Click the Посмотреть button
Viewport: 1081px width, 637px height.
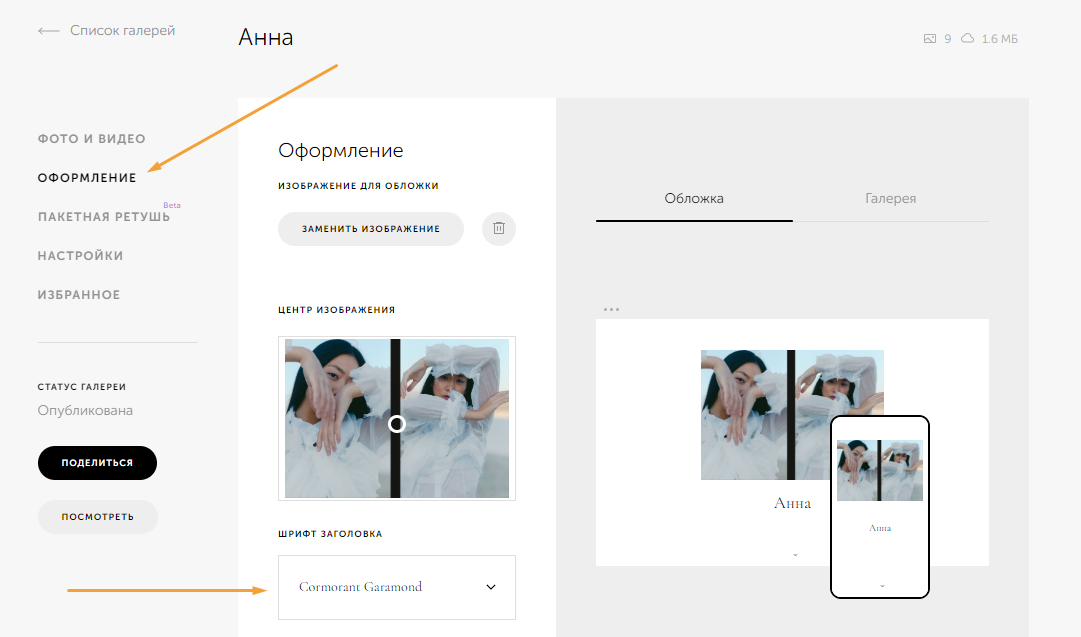pyautogui.click(x=98, y=517)
